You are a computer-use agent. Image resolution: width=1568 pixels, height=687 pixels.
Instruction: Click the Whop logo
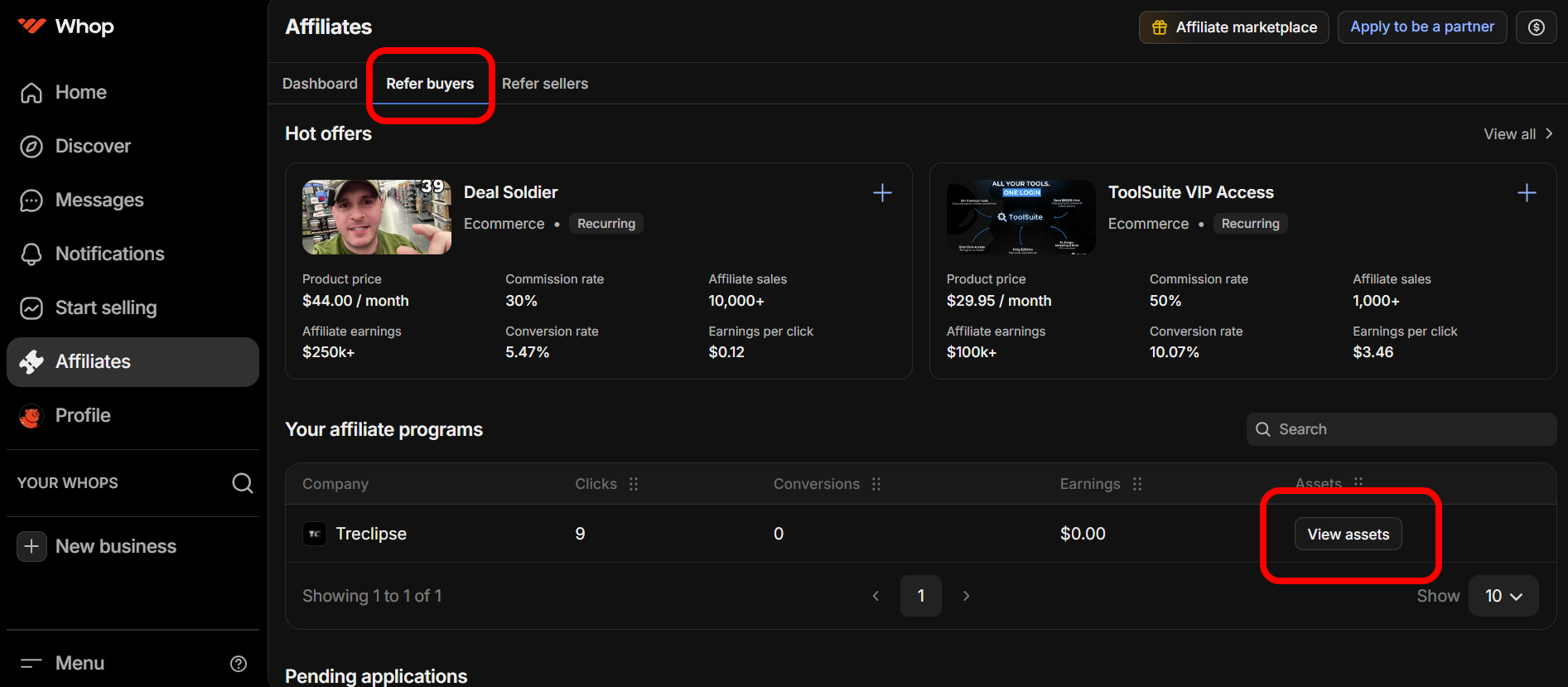tap(65, 27)
